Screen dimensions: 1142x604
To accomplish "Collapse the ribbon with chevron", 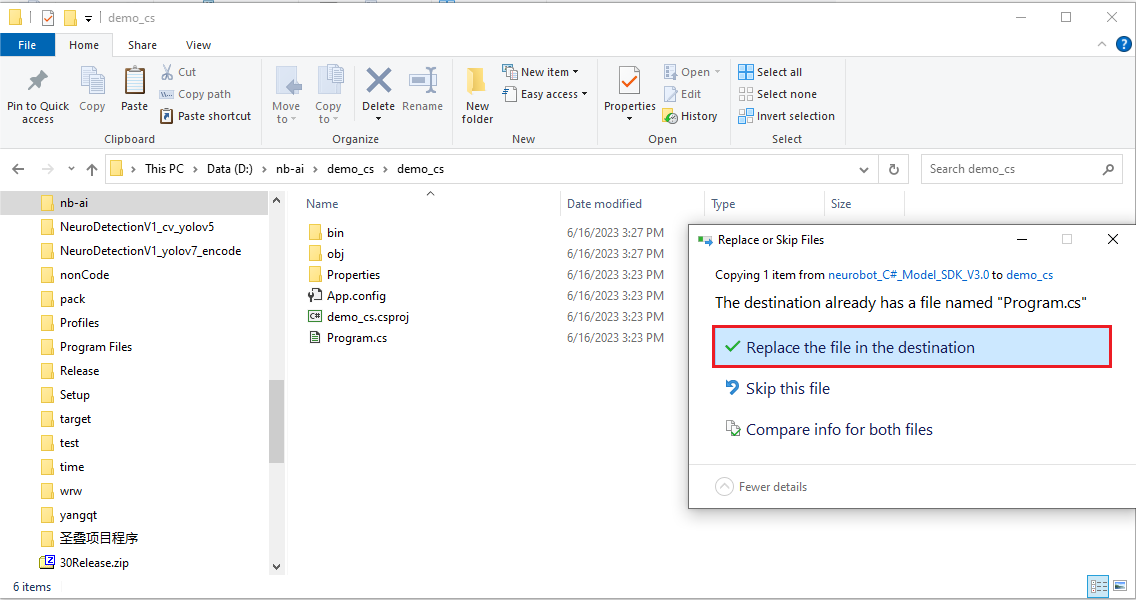I will tap(1101, 44).
